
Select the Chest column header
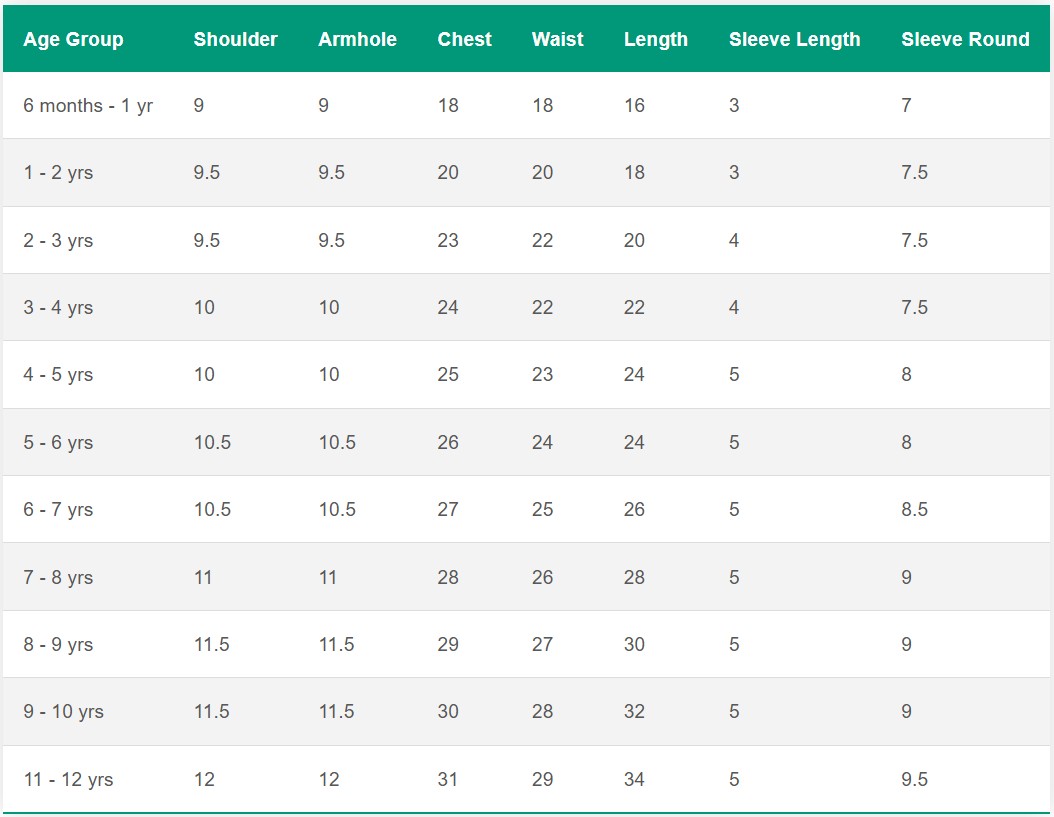click(x=463, y=39)
